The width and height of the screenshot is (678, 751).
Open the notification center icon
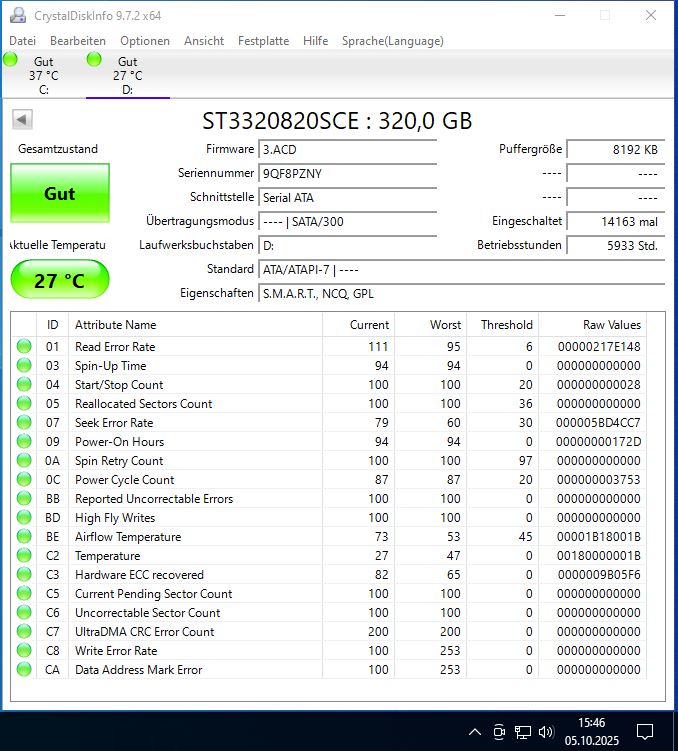[645, 732]
